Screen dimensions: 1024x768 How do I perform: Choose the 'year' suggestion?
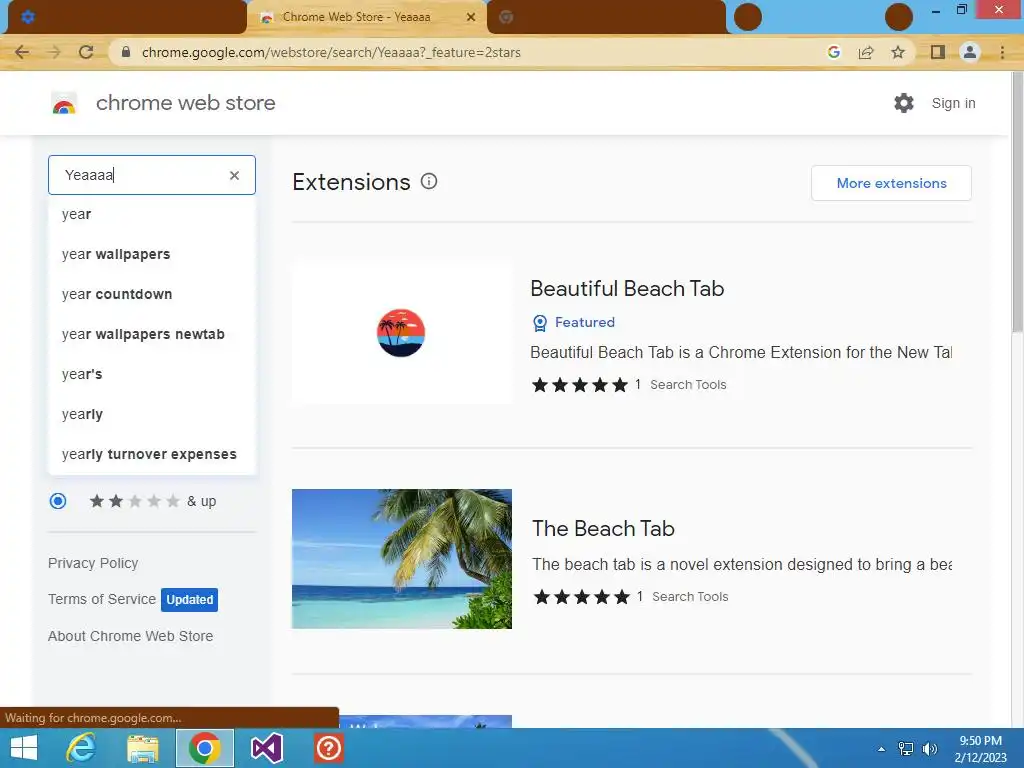(x=152, y=214)
